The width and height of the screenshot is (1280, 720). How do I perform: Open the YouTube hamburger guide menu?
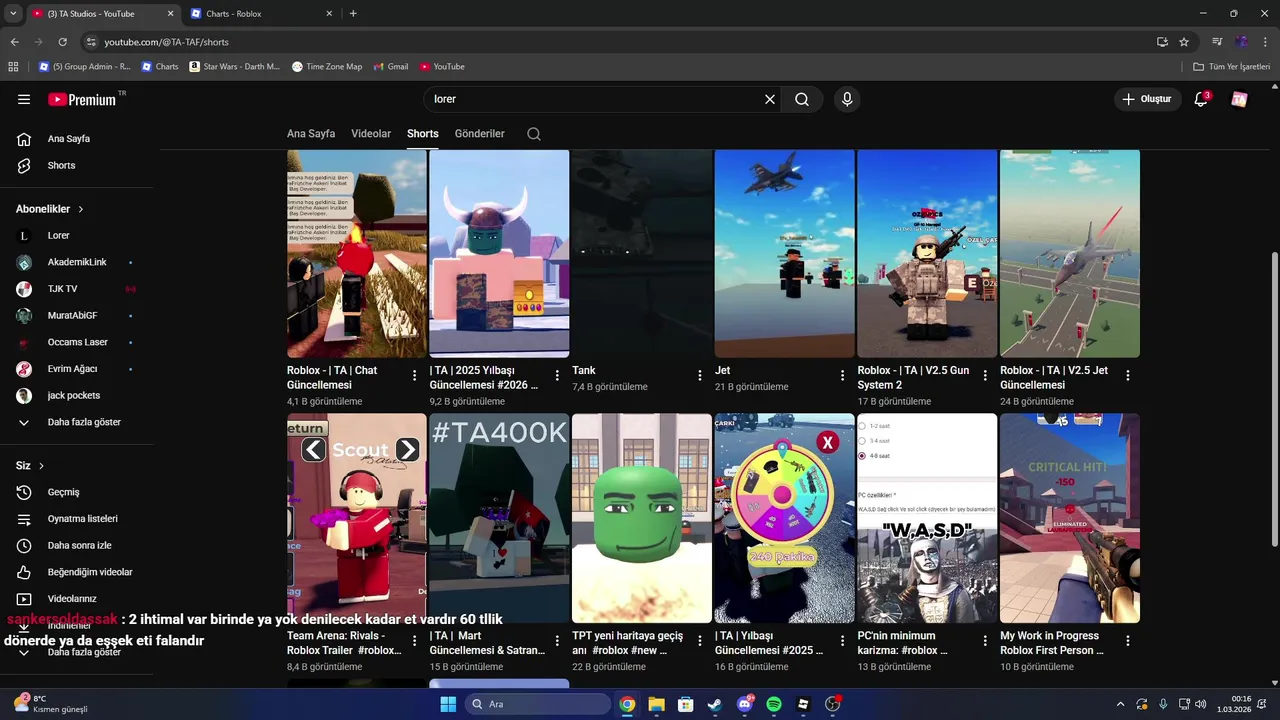coord(24,99)
